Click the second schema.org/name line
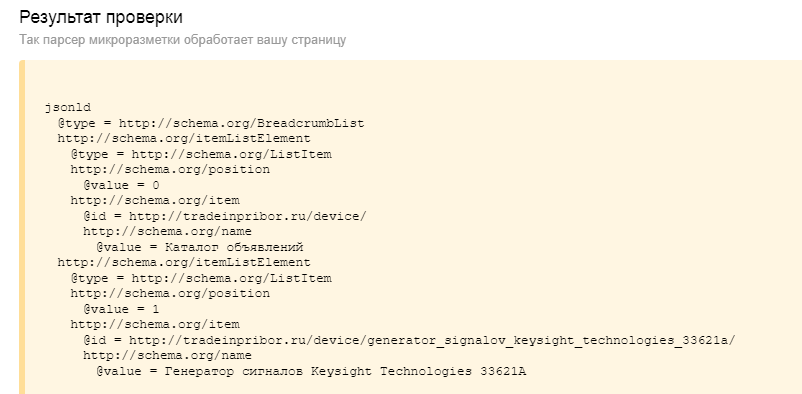 (168, 356)
